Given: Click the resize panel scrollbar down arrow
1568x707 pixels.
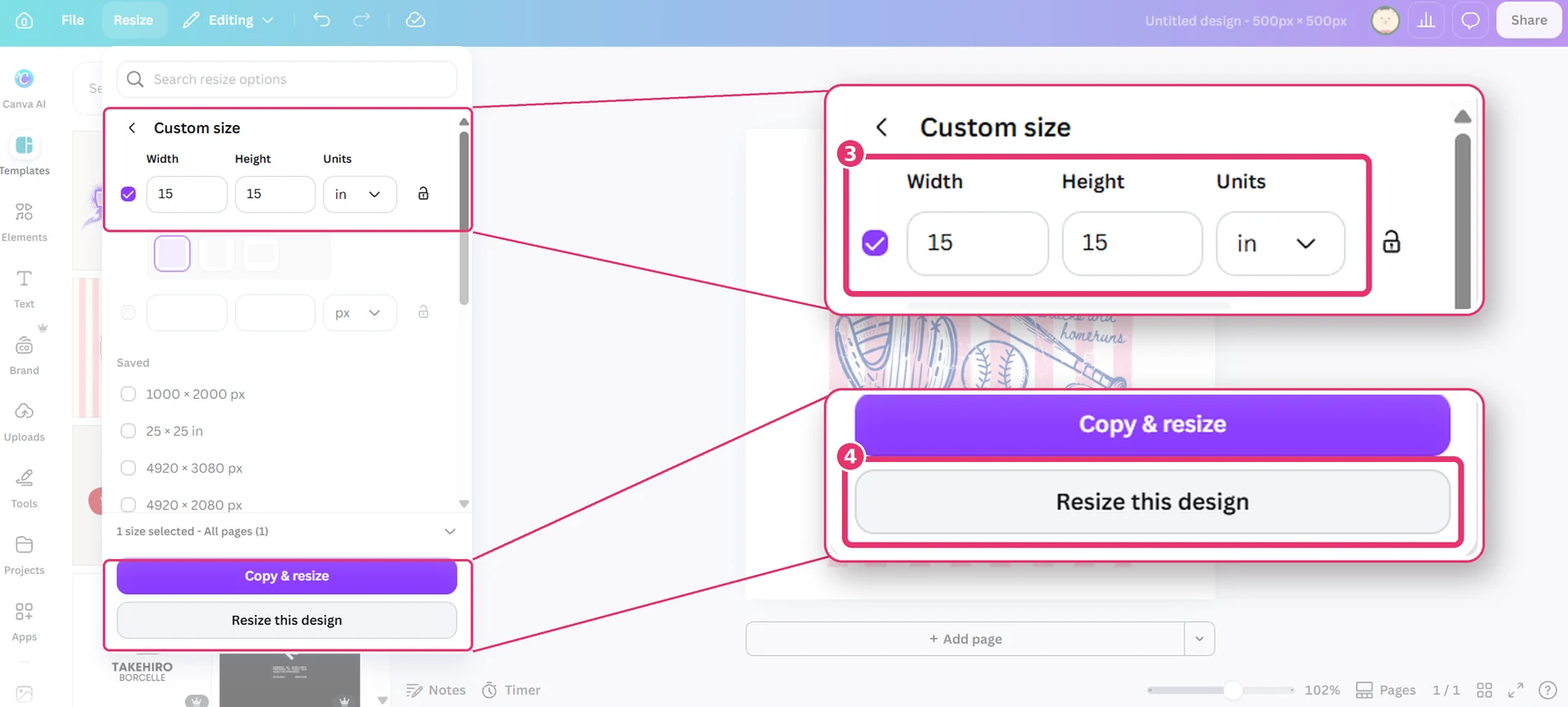Looking at the screenshot, I should (464, 504).
